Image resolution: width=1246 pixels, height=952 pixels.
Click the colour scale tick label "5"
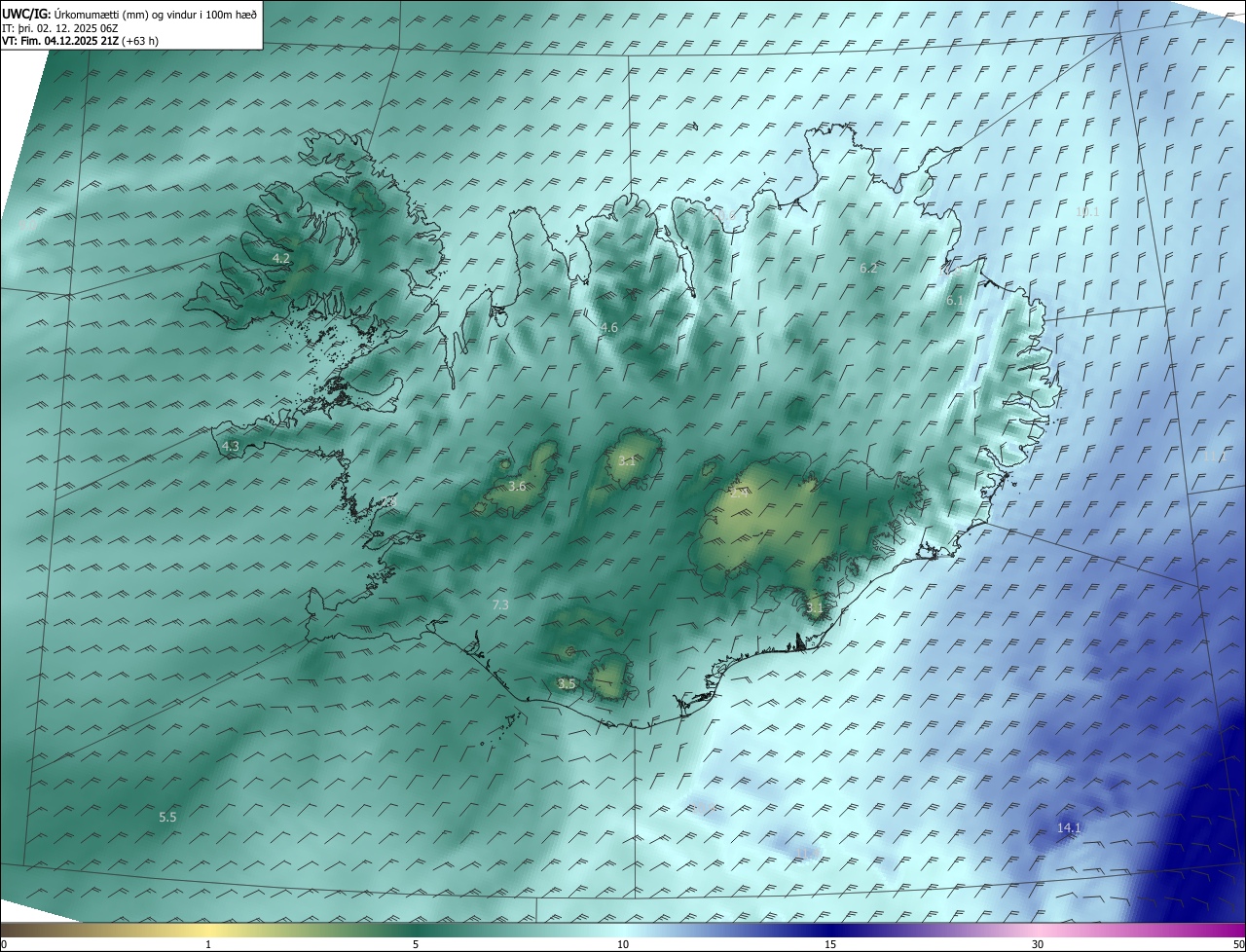pyautogui.click(x=416, y=944)
